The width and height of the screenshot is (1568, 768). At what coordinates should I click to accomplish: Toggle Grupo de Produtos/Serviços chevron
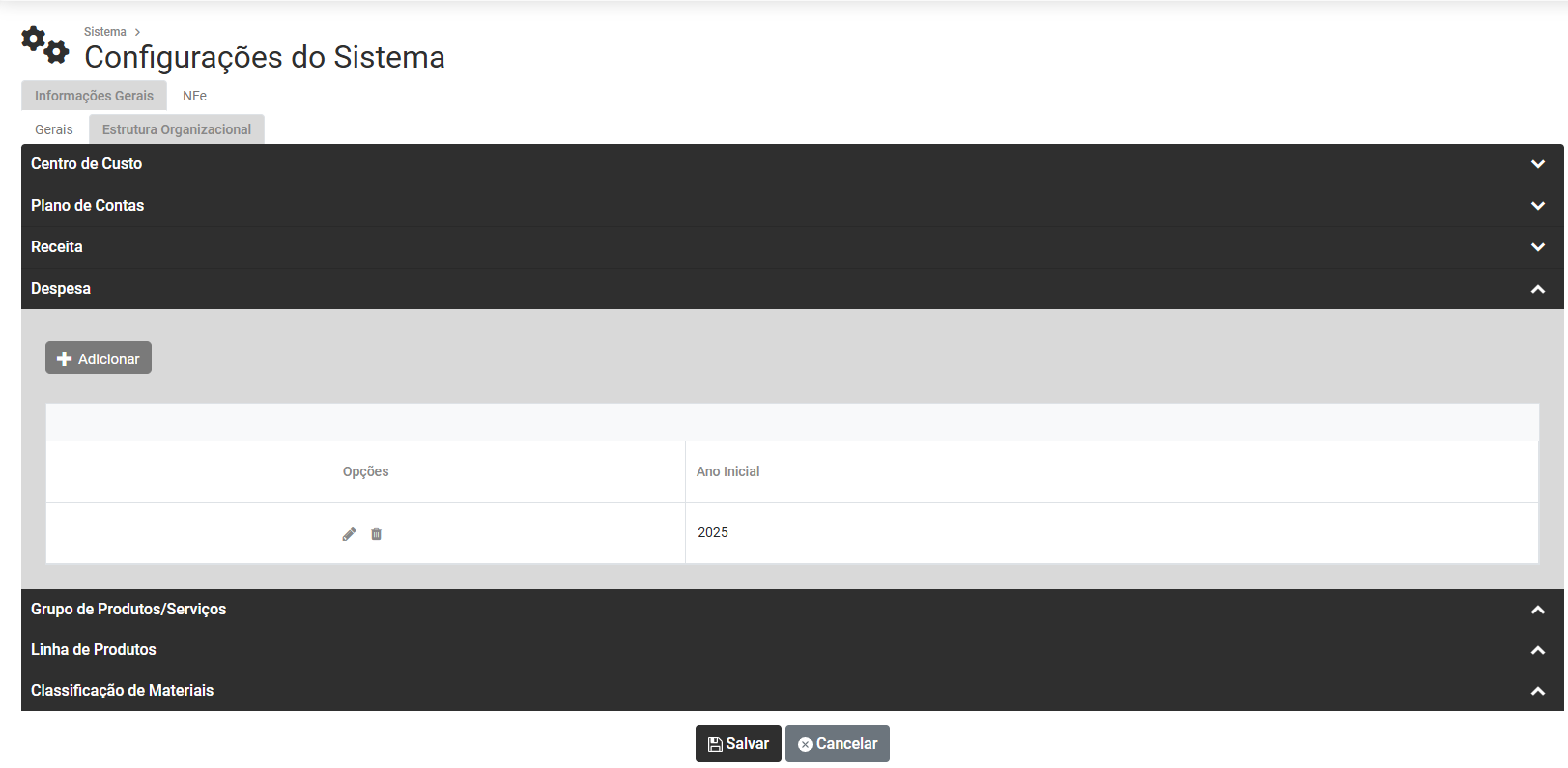click(x=1537, y=610)
